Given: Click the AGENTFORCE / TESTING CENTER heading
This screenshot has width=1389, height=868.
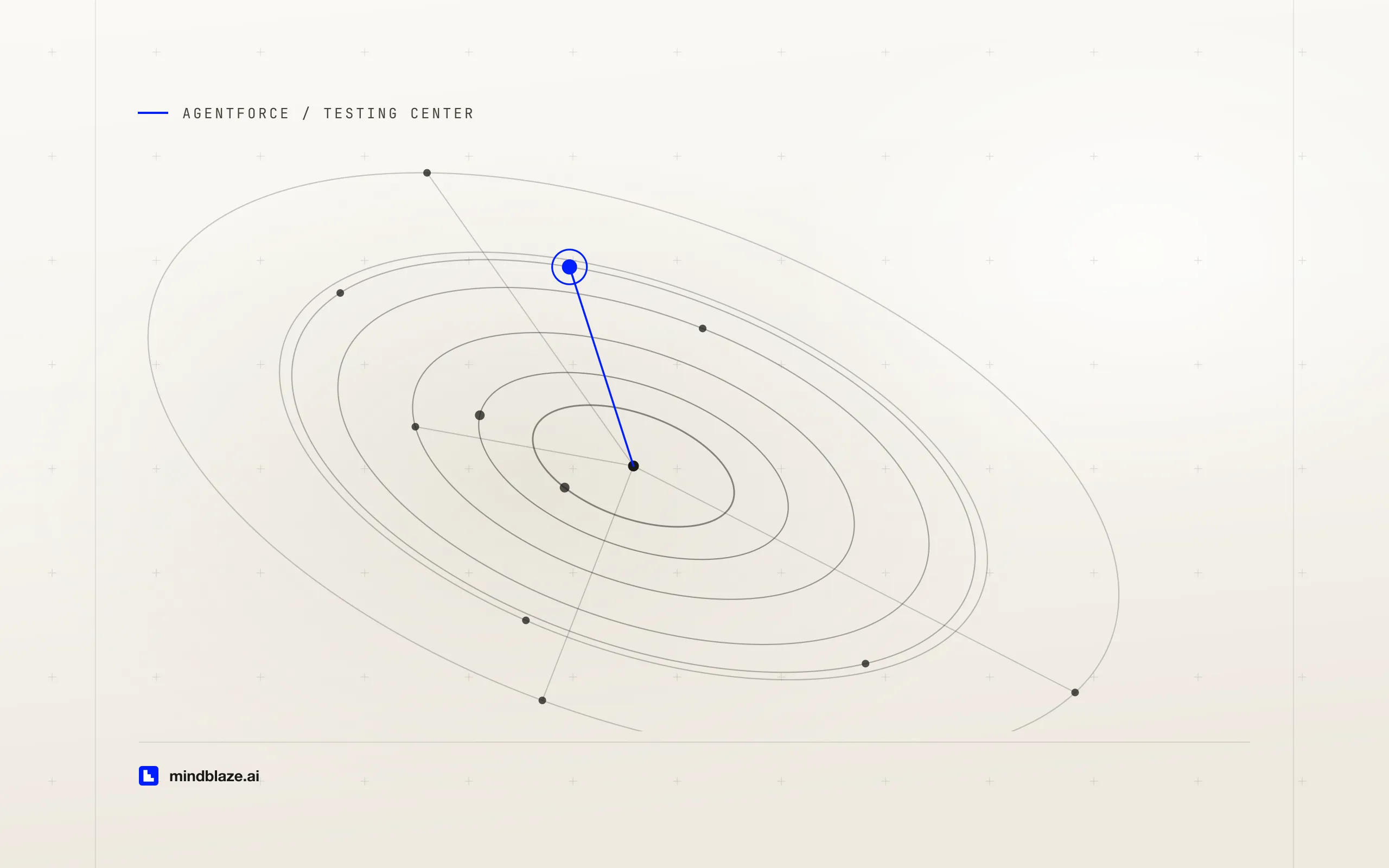Looking at the screenshot, I should coord(328,114).
